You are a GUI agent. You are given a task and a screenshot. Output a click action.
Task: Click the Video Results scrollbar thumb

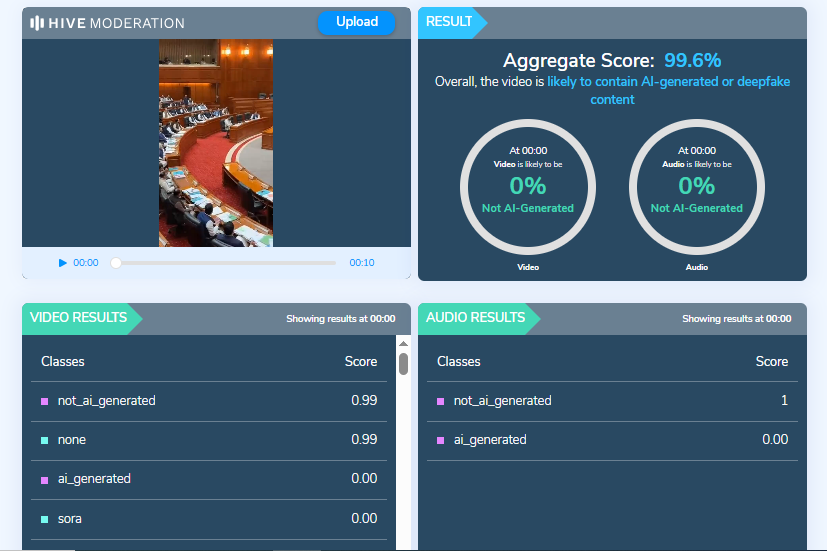click(x=403, y=363)
